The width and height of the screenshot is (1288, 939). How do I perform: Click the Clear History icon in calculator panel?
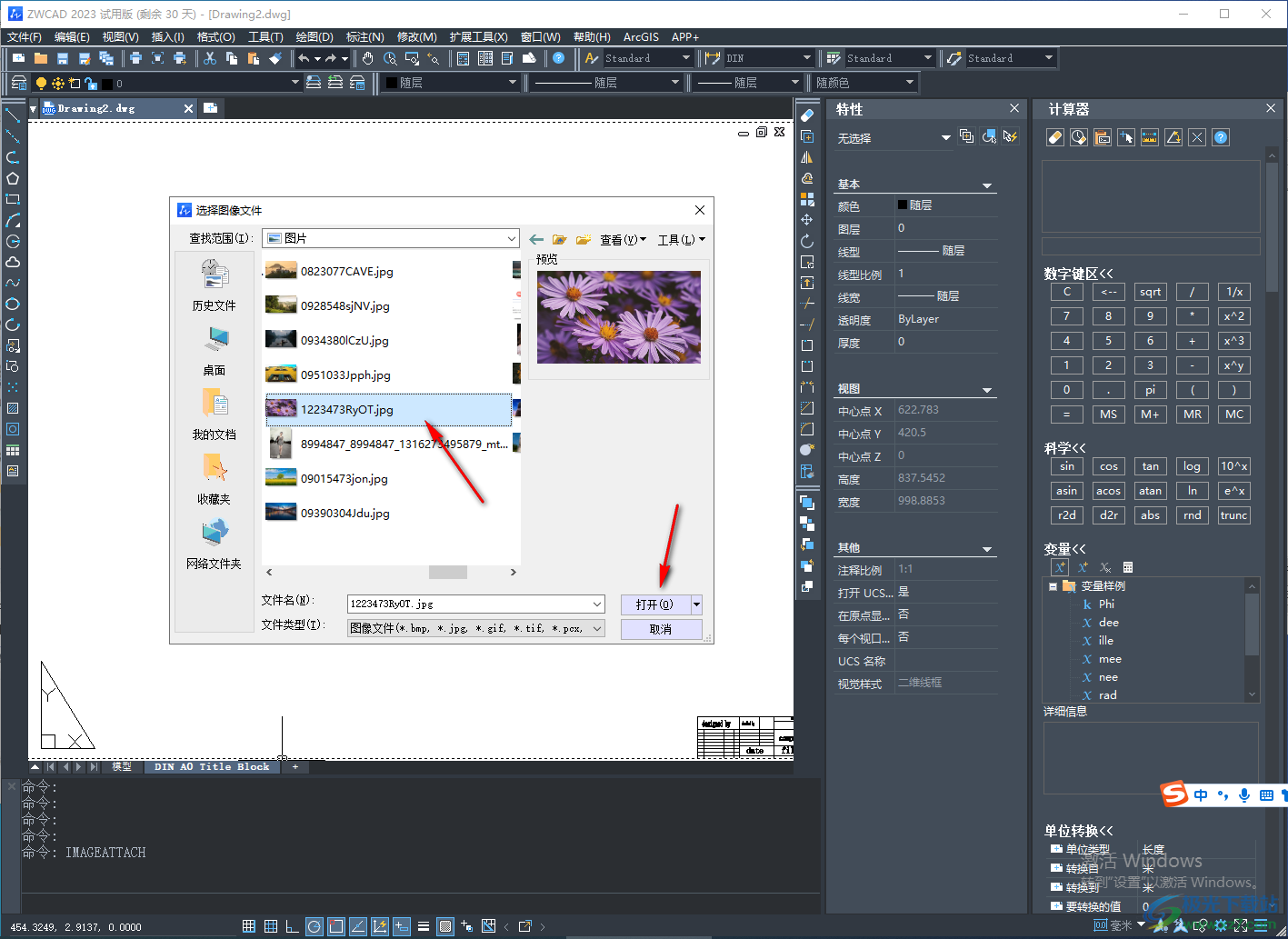coord(1079,137)
